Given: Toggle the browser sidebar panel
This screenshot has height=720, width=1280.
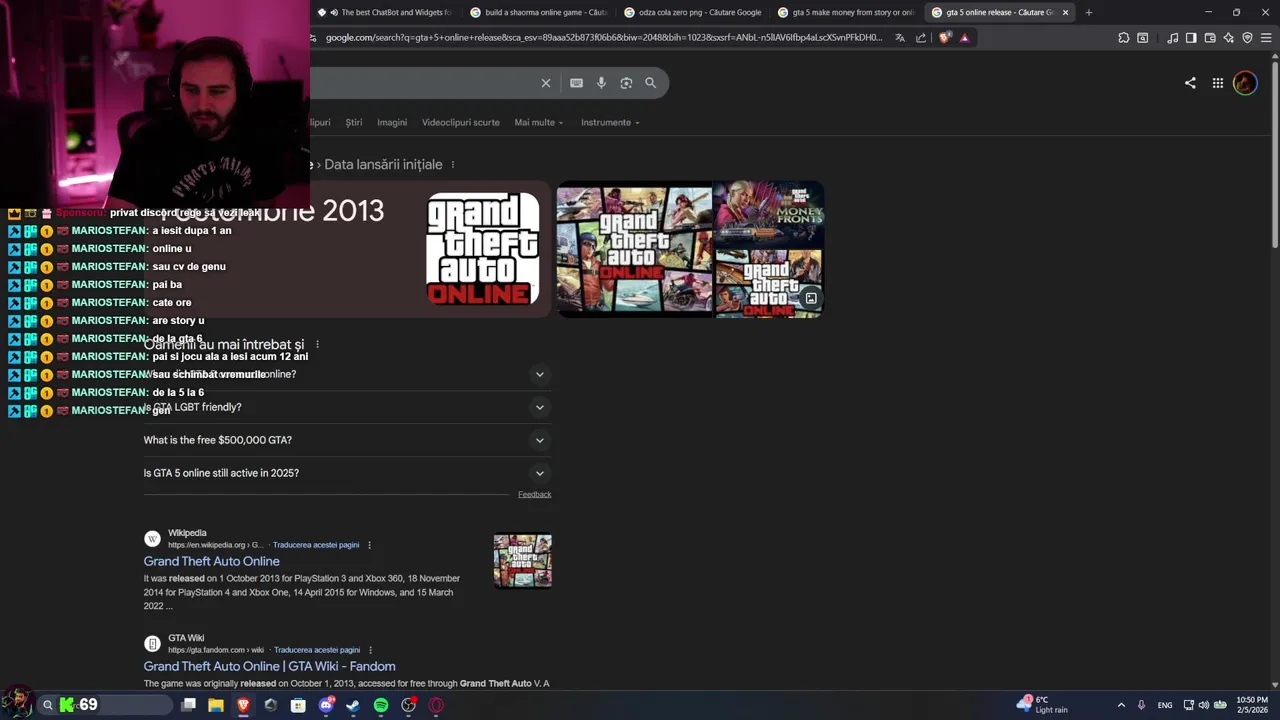Looking at the screenshot, I should [1191, 38].
